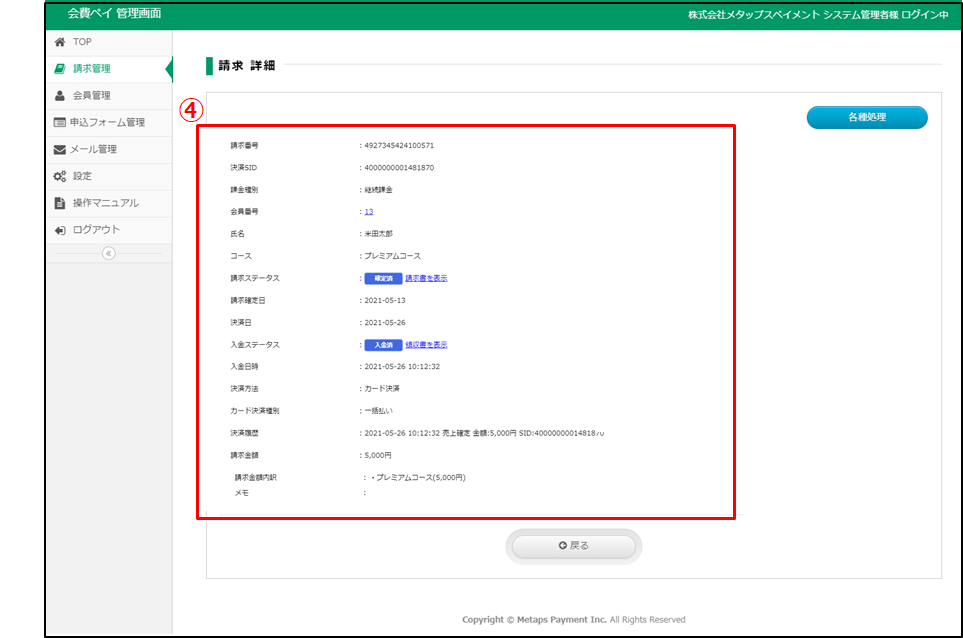Click the 入金ステータス label
This screenshot has width=963, height=638.
tap(255, 345)
